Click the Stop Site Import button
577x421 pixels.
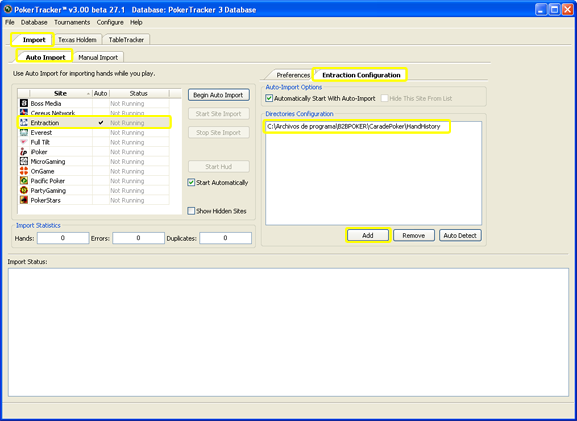[219, 132]
